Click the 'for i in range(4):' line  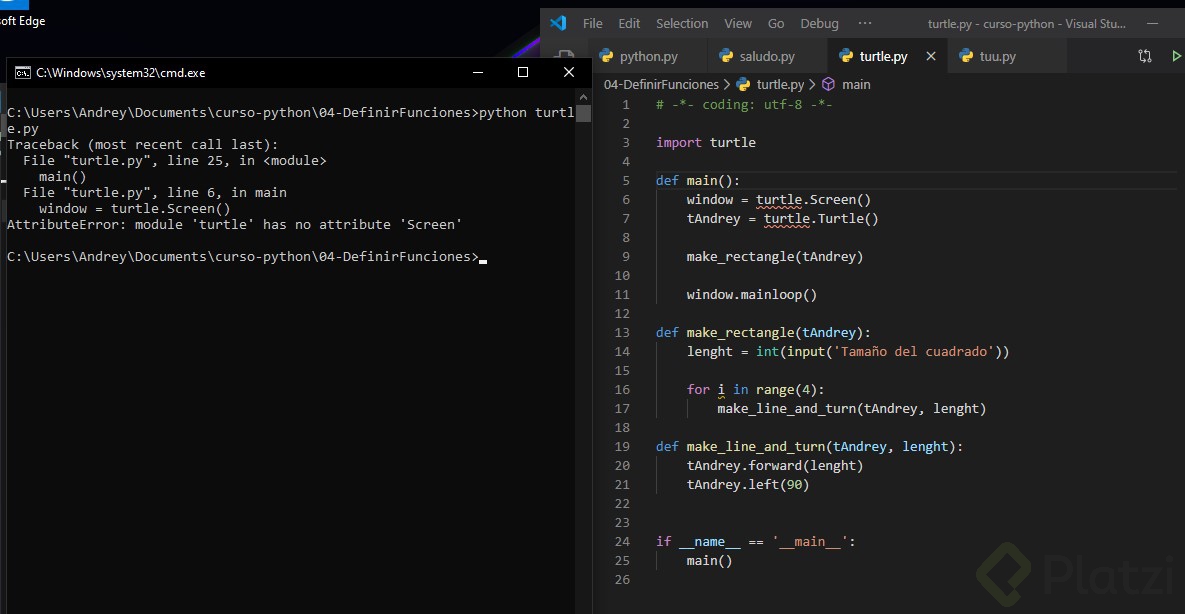coord(756,389)
